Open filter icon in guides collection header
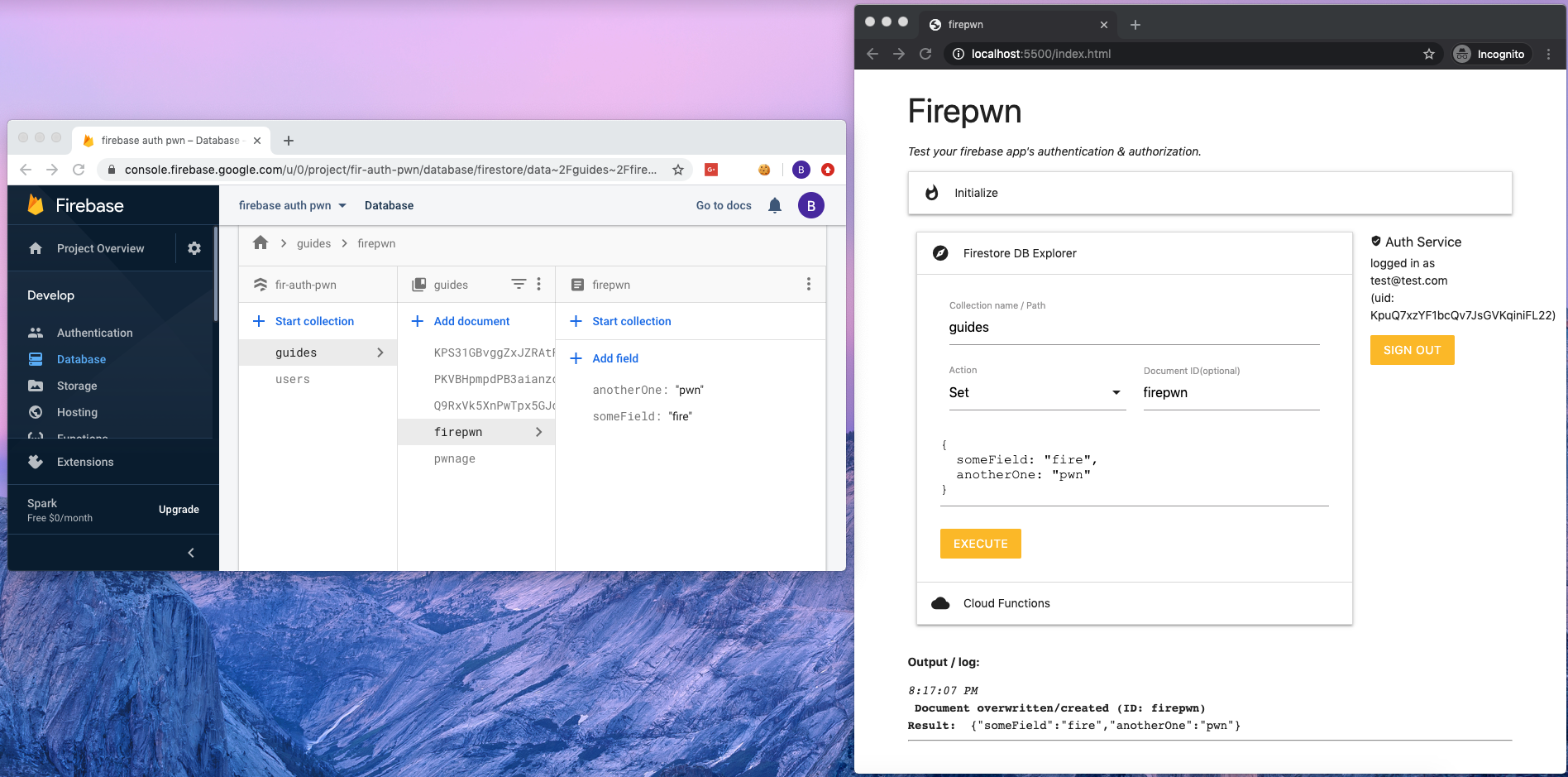 (x=519, y=284)
